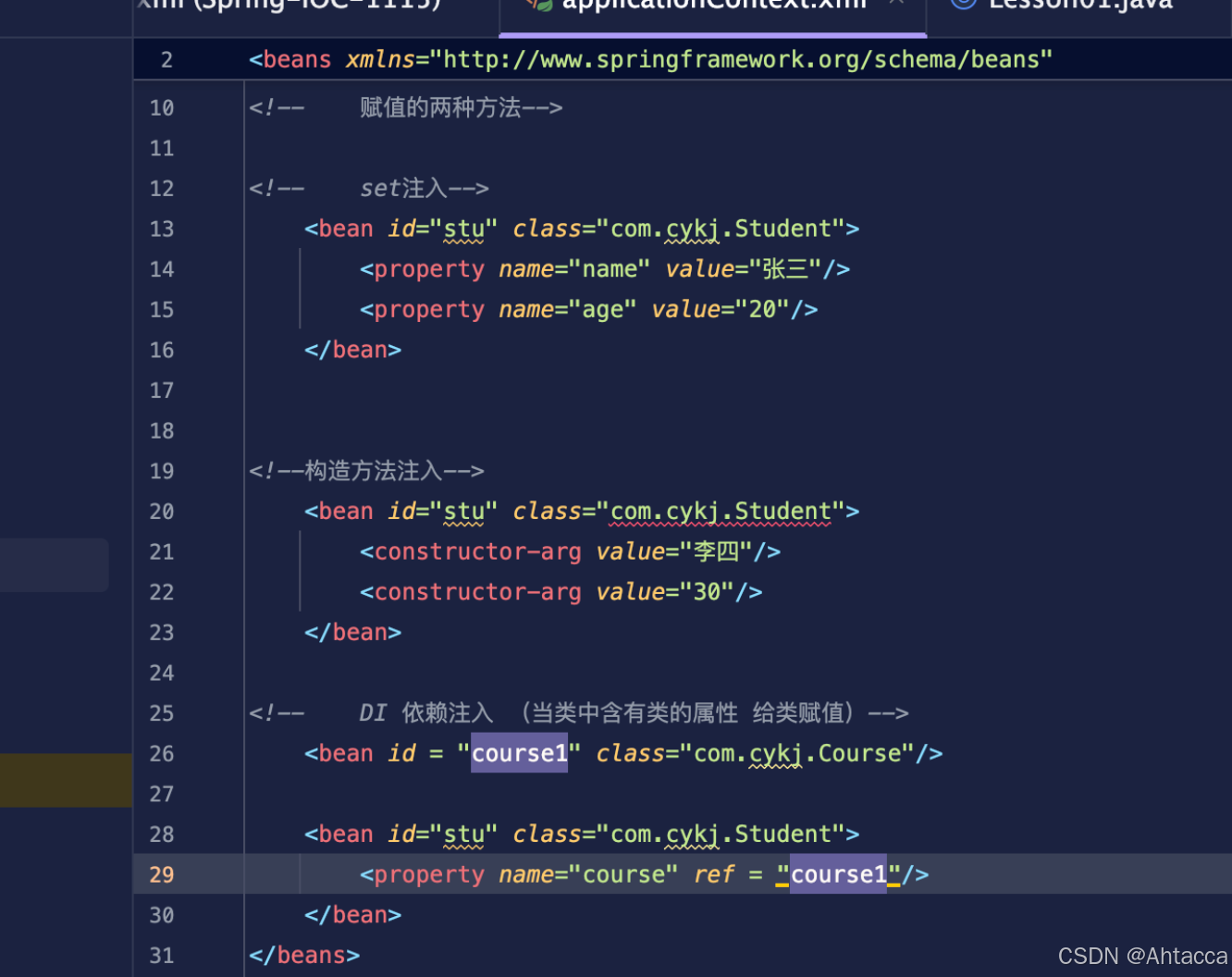The width and height of the screenshot is (1232, 977).
Task: Click the ref attribute keyword on line 29
Action: 714,875
